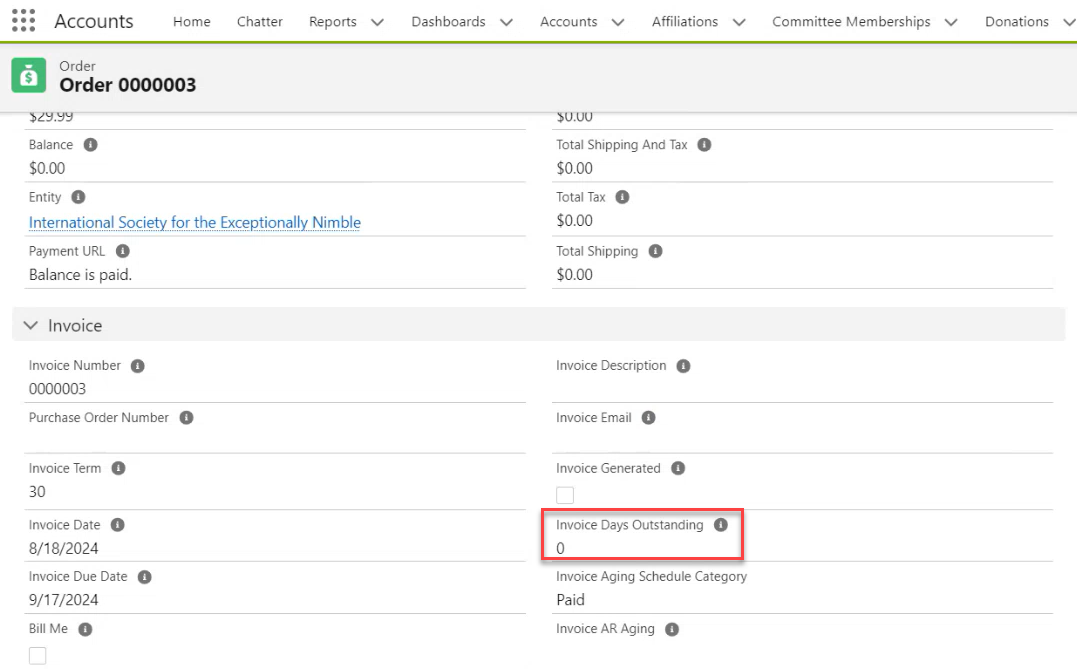Show help for Purchase Order Number
Screen dimensions: 1077x669
point(186,418)
